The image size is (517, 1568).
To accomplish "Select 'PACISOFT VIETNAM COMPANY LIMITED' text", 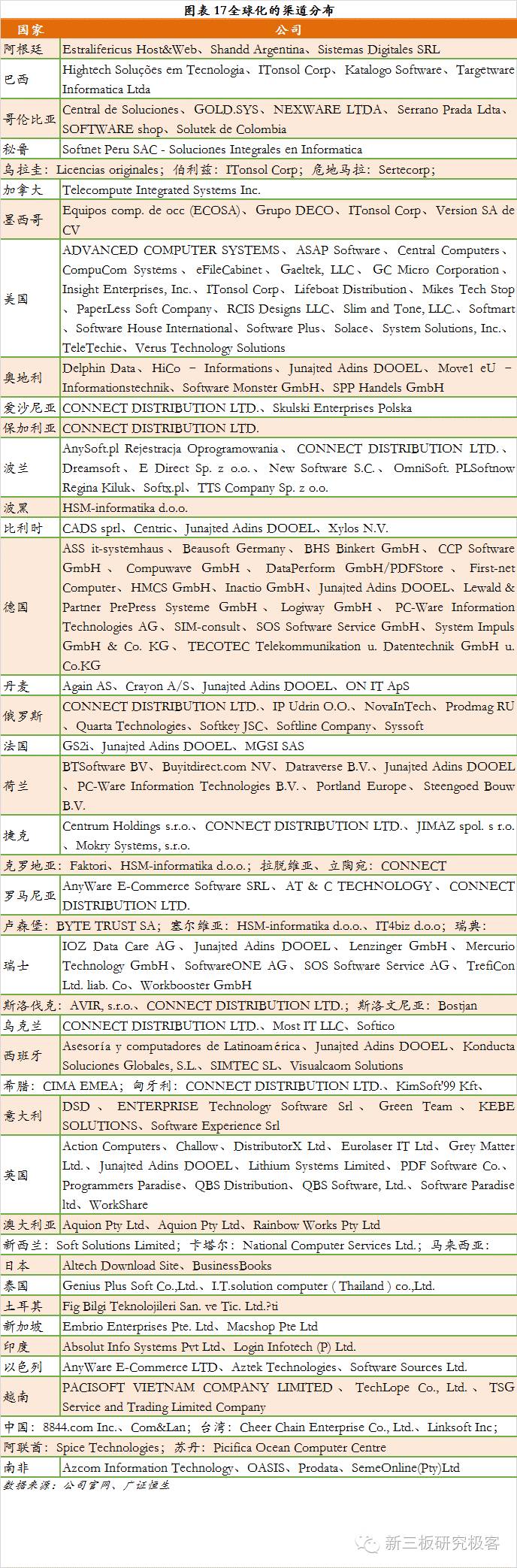I will point(198,1388).
